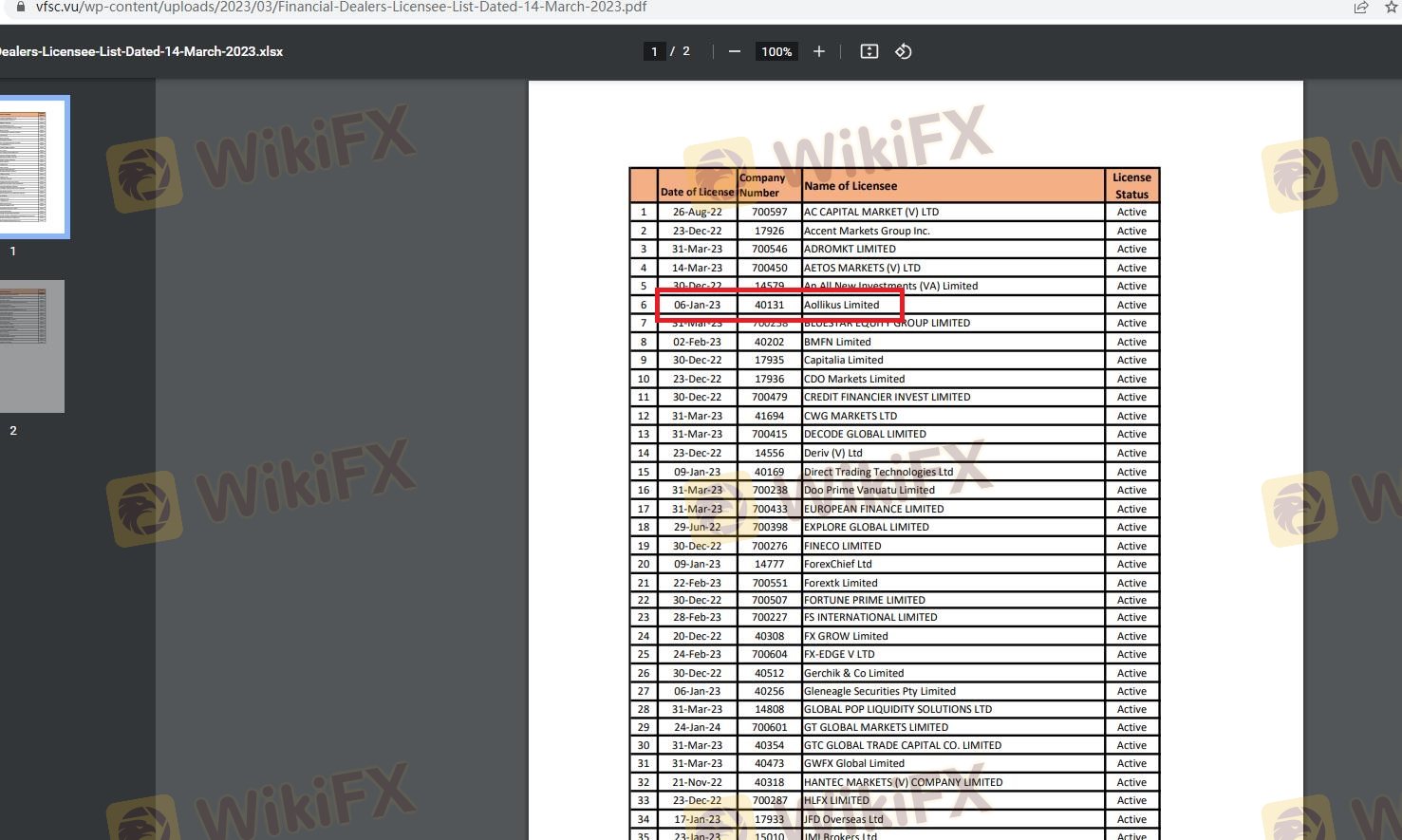Image resolution: width=1402 pixels, height=840 pixels.
Task: Click the zoom in plus button
Action: [818, 51]
